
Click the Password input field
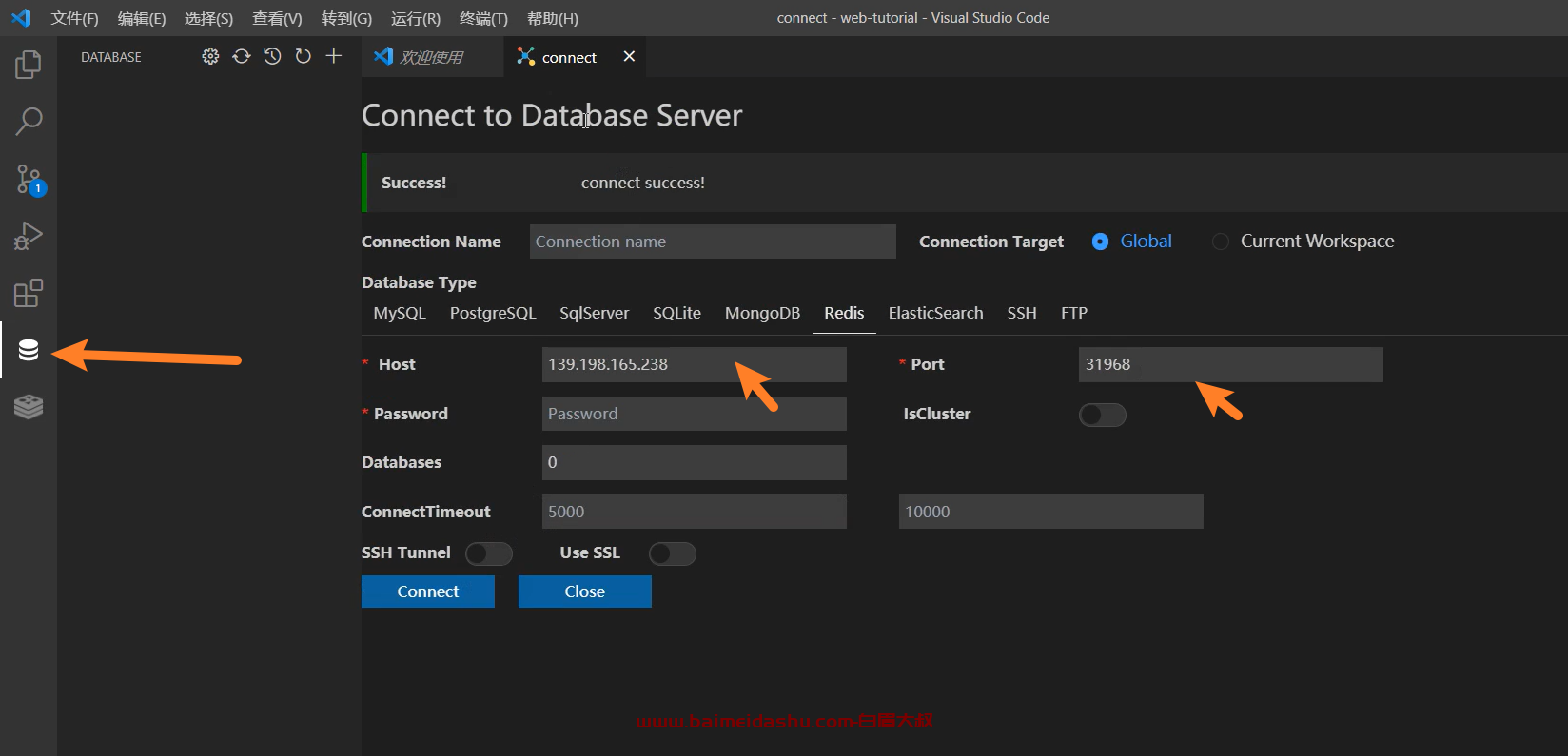(x=695, y=414)
